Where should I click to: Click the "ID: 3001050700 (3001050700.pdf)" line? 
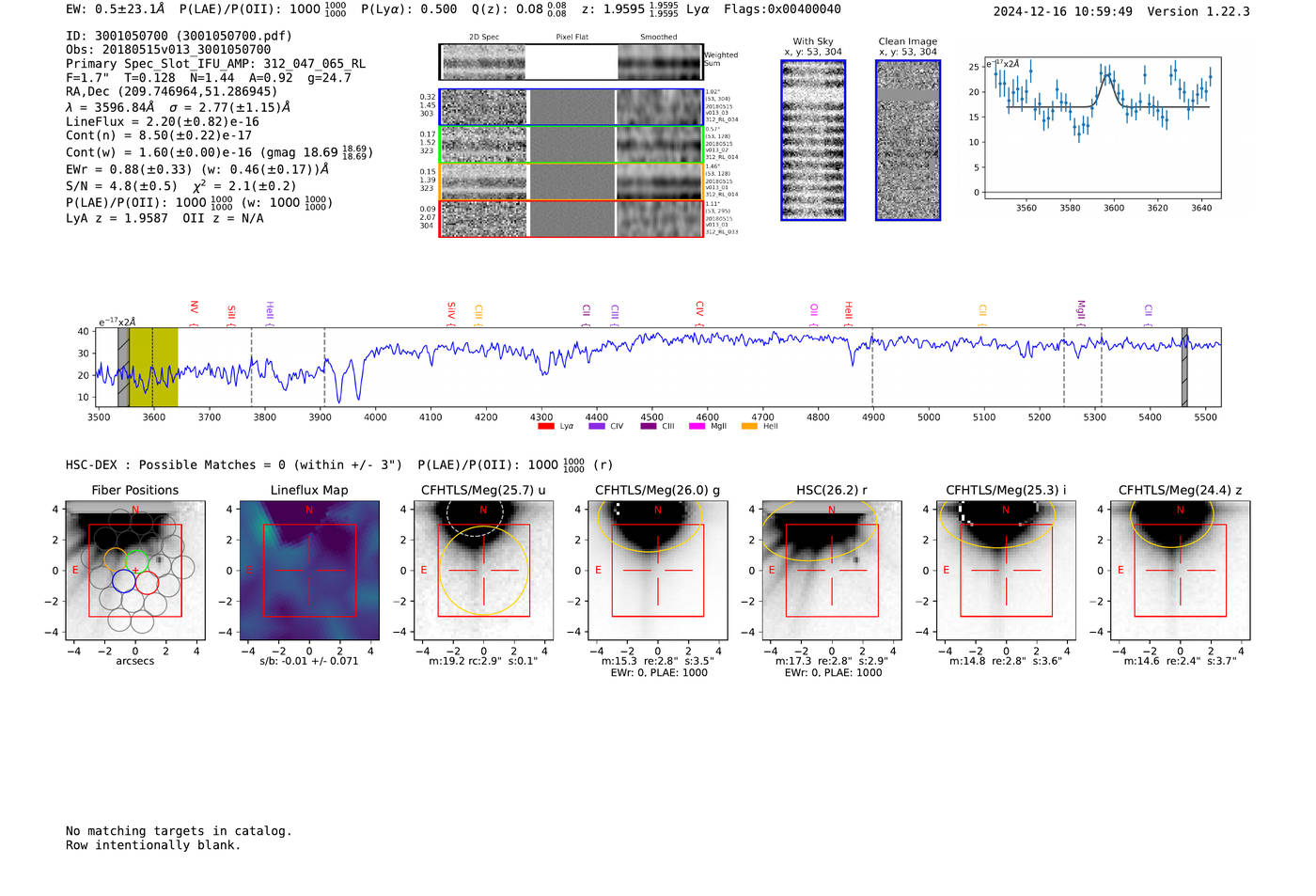(x=179, y=36)
